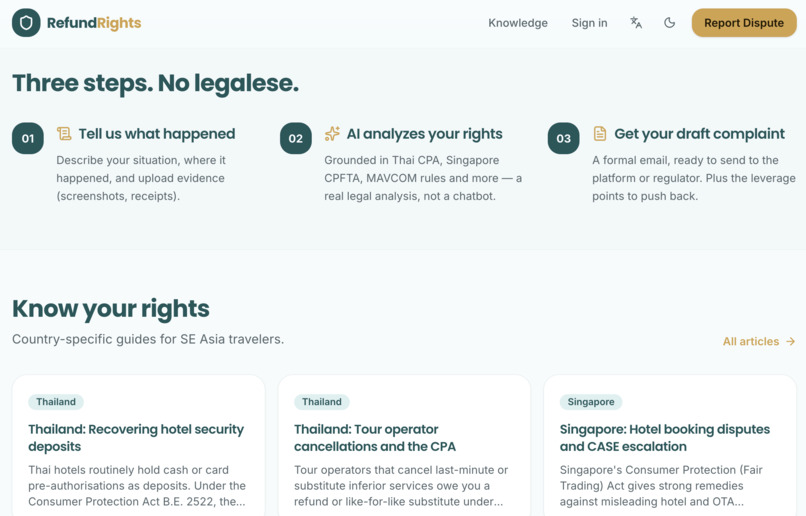The image size is (806, 516).
Task: Click the Thai hotels routinely hold cash excerpt
Action: (x=137, y=486)
